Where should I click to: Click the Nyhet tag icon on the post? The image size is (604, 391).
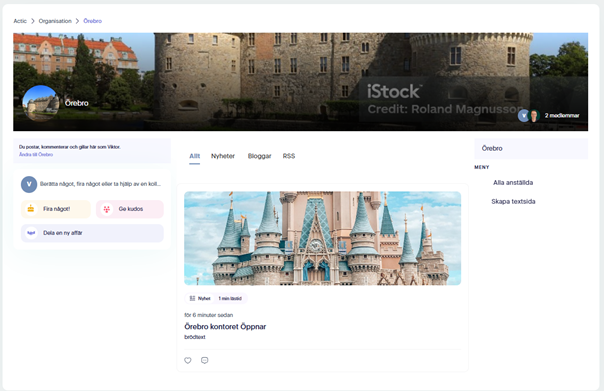point(192,299)
